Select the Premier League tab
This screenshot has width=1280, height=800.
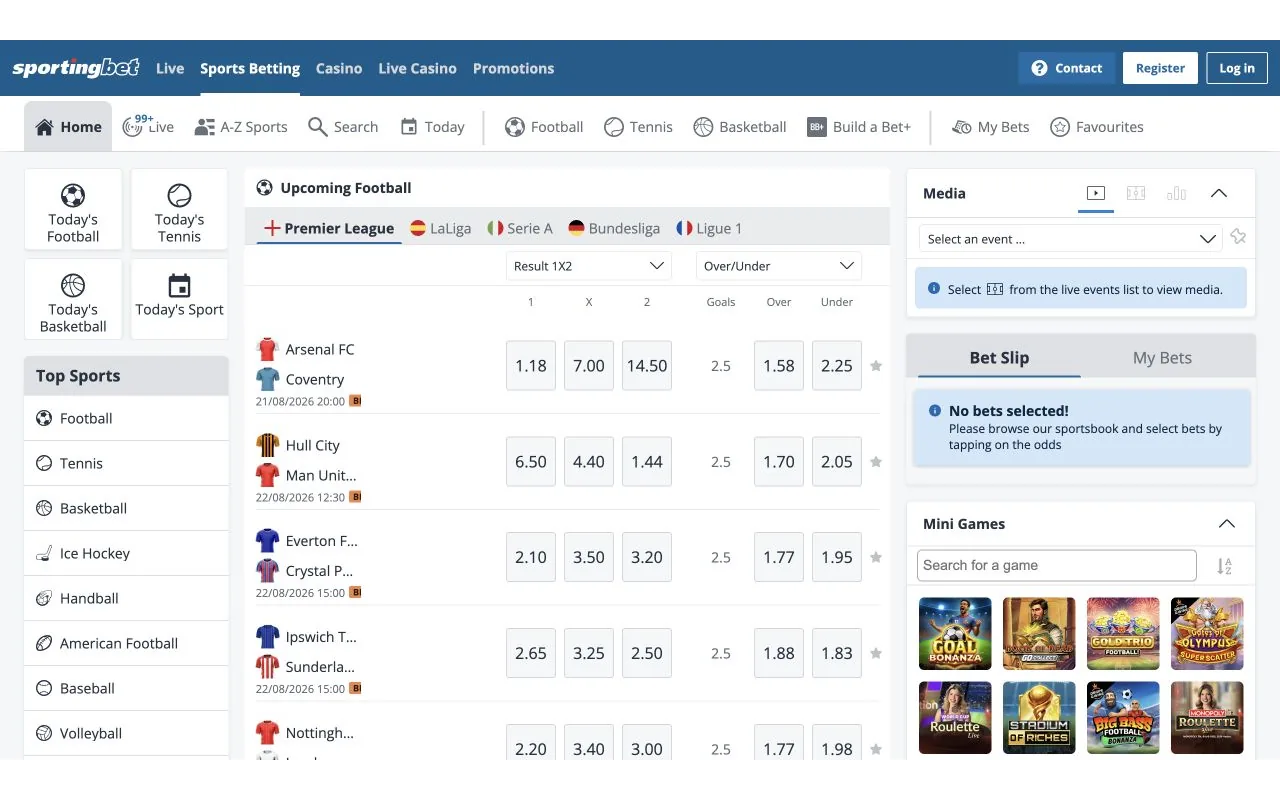click(329, 228)
